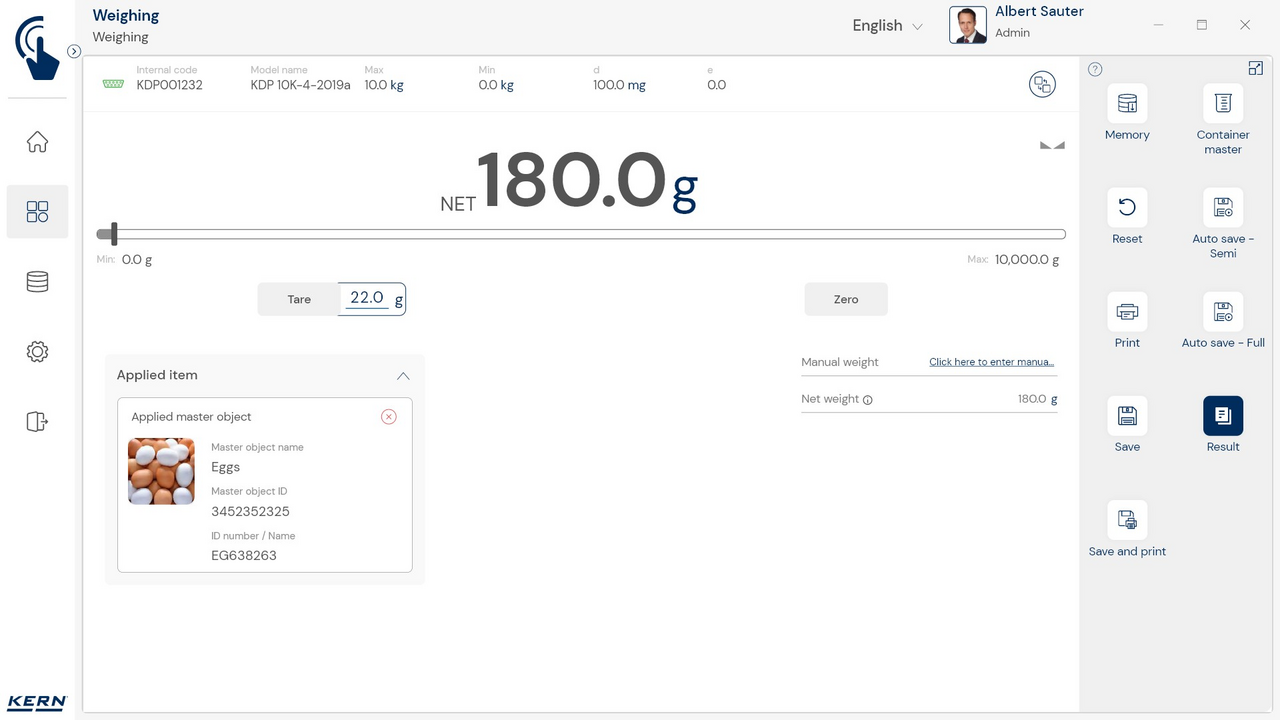Viewport: 1280px width, 720px height.
Task: Expand the left sidebar navigation
Action: tap(74, 51)
